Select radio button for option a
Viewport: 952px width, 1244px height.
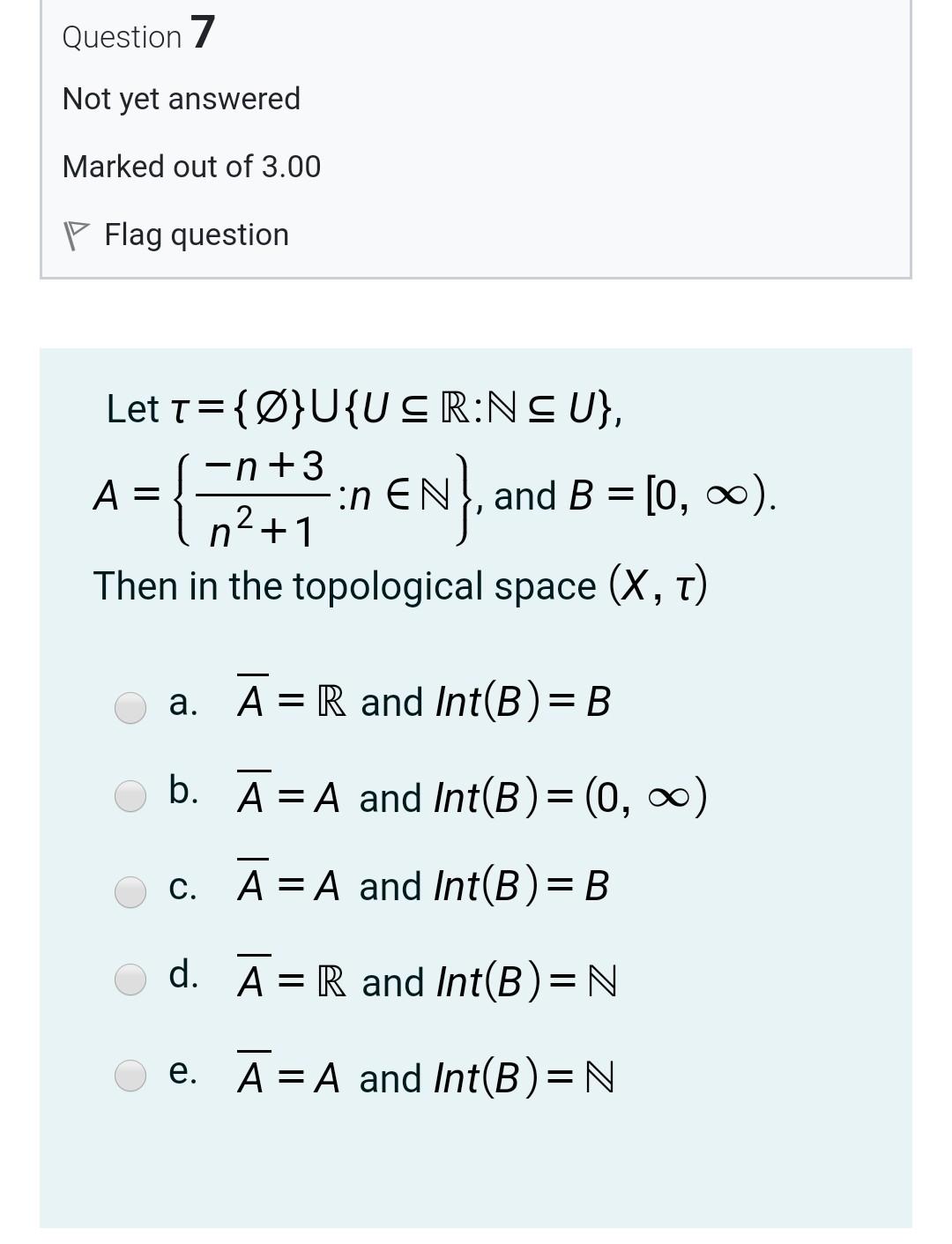click(x=131, y=707)
